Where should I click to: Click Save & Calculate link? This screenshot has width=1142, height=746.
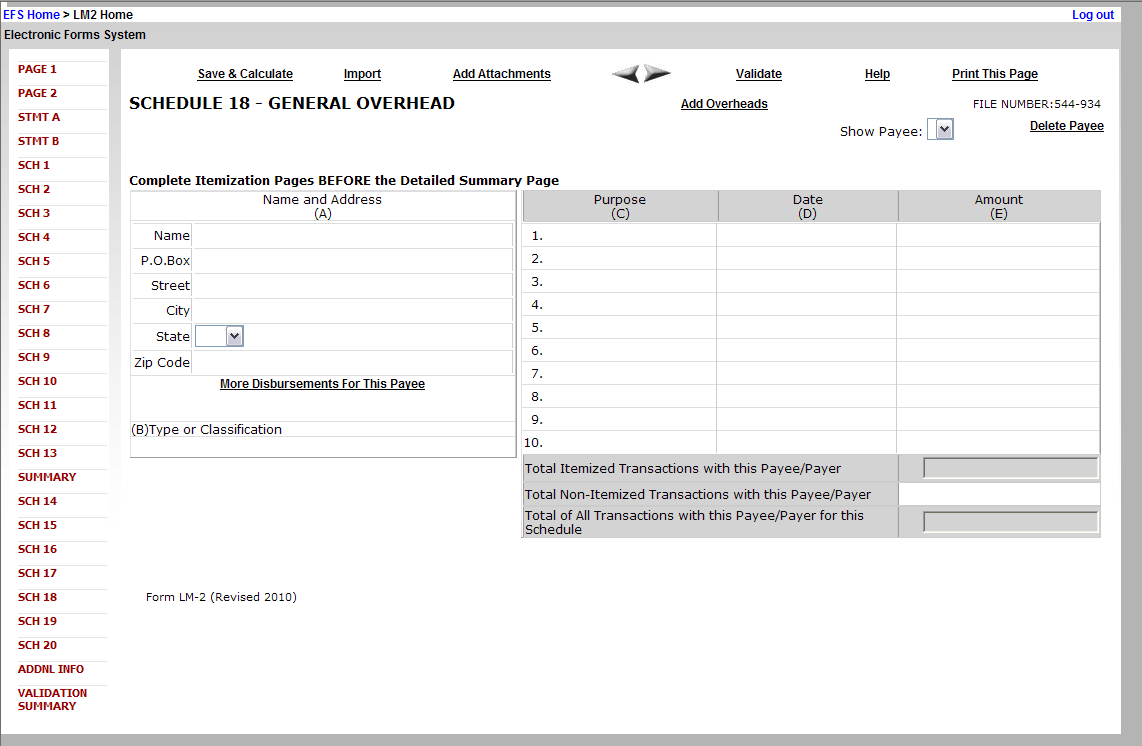coord(245,74)
